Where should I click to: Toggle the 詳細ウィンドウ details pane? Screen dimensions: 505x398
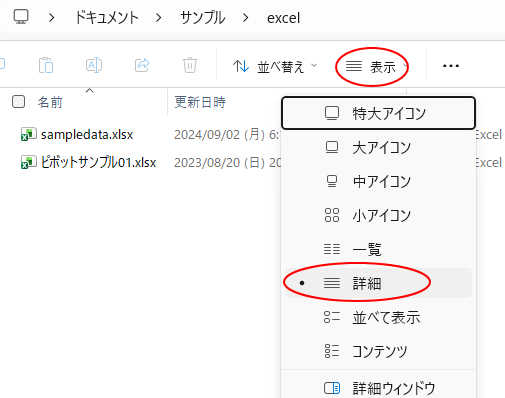(x=378, y=388)
